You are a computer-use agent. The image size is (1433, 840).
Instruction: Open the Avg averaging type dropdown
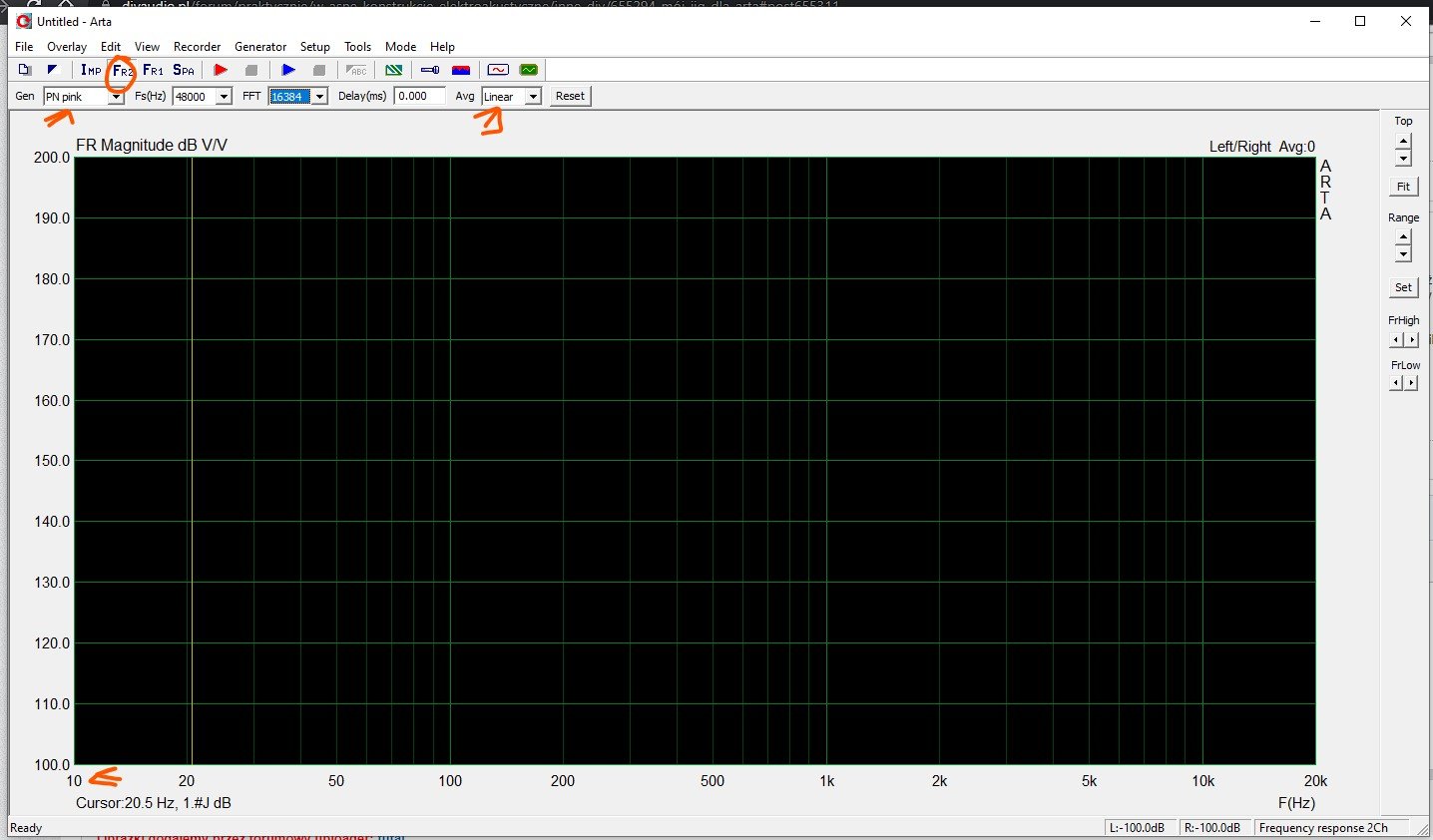point(534,97)
